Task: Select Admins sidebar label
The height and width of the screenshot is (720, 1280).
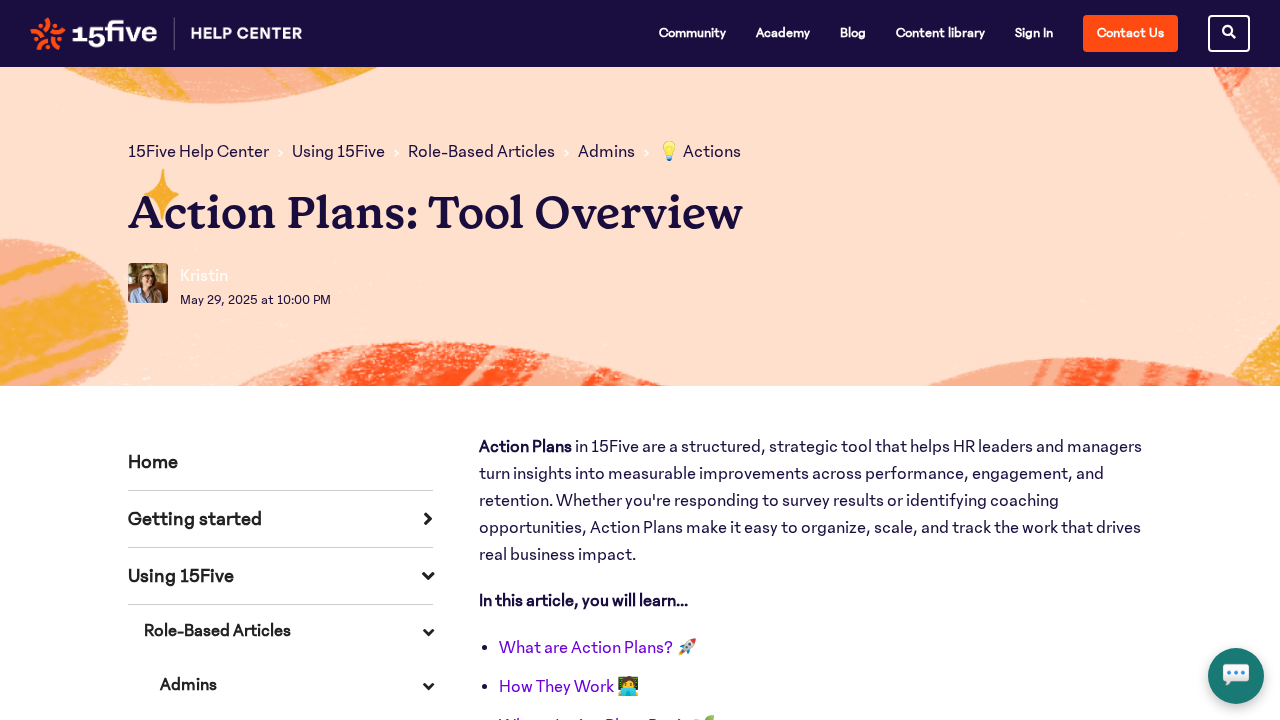Action: coord(188,685)
